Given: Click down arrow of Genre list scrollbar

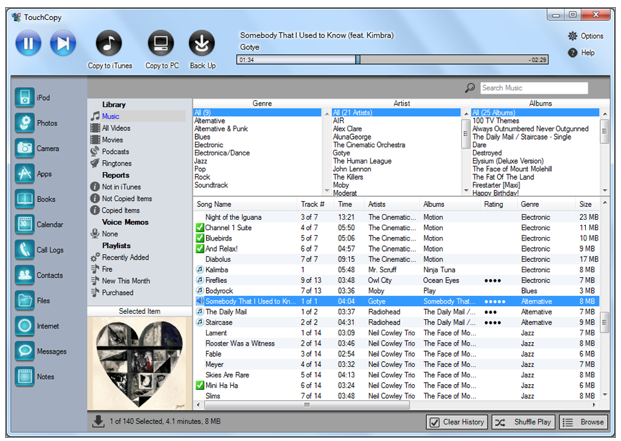Looking at the screenshot, I should click(x=327, y=190).
